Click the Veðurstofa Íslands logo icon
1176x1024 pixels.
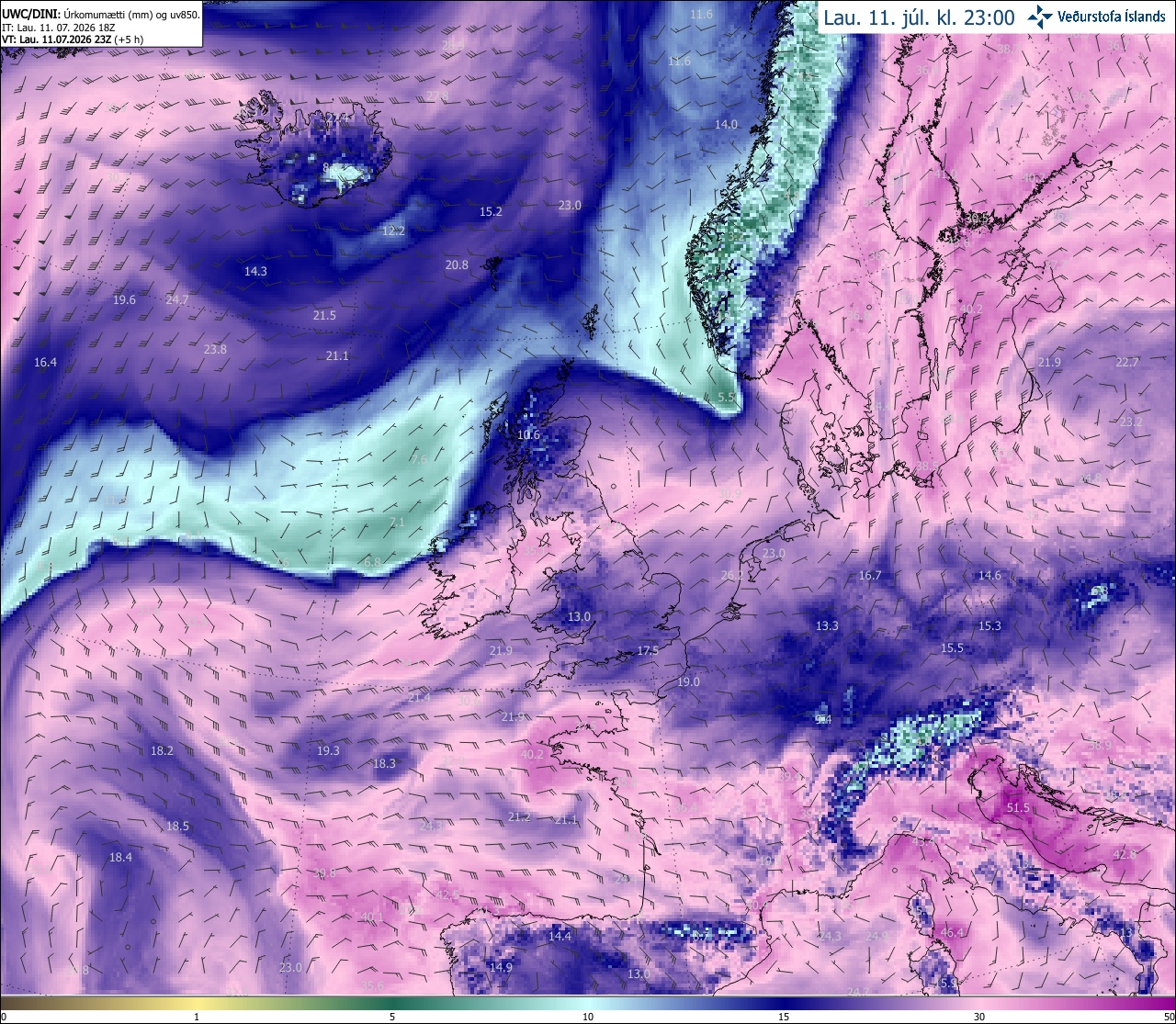click(1041, 17)
